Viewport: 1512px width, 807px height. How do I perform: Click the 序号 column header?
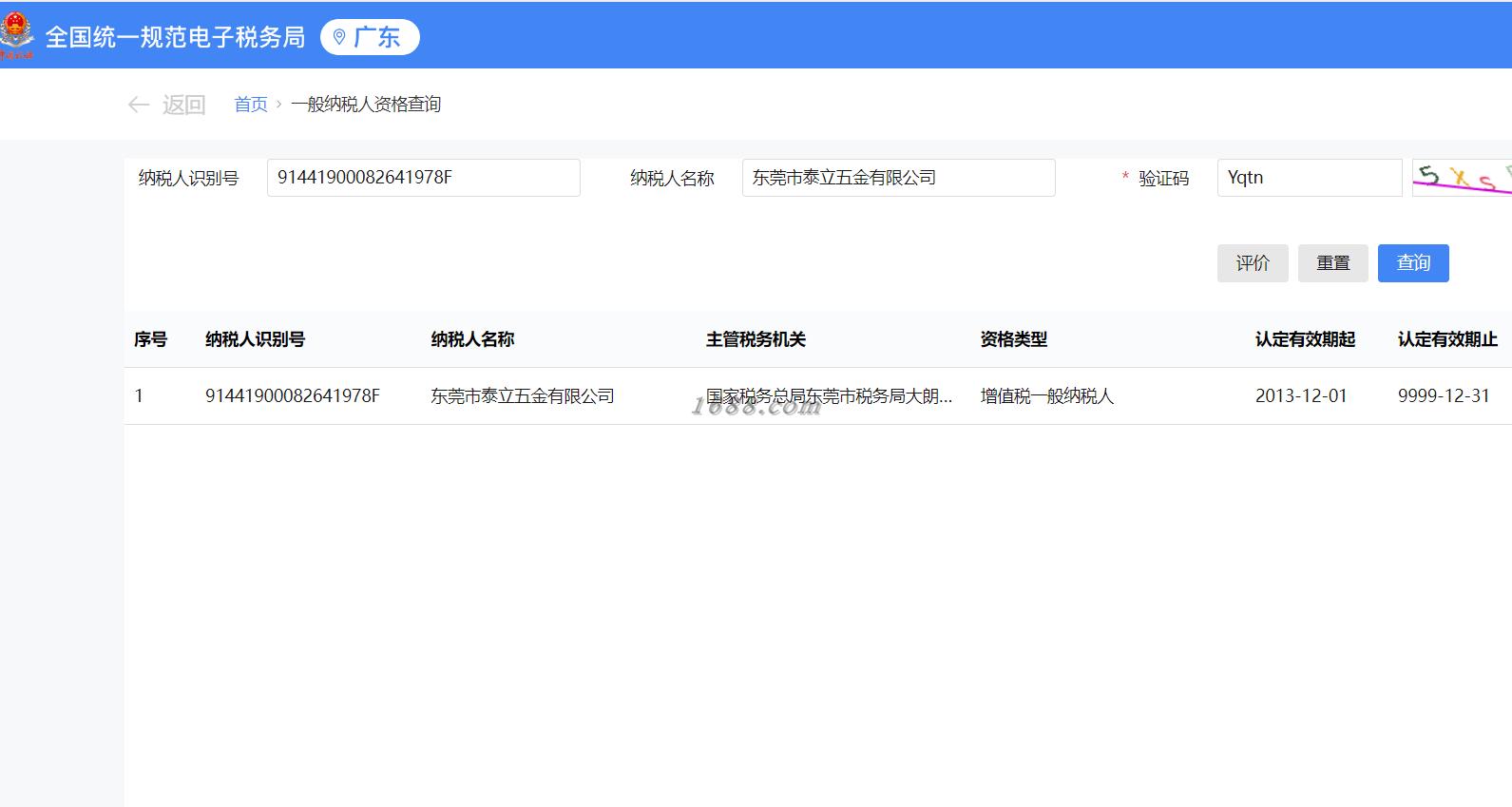pos(150,339)
